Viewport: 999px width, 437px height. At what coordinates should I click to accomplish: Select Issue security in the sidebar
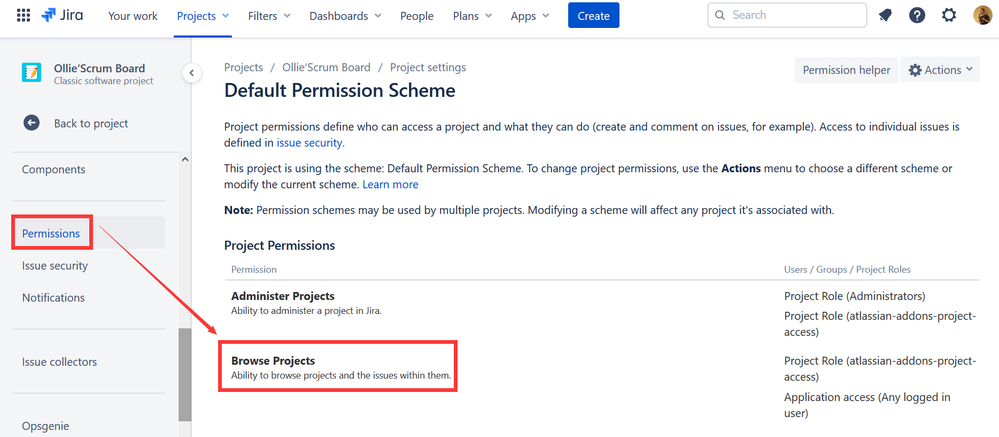coord(55,266)
